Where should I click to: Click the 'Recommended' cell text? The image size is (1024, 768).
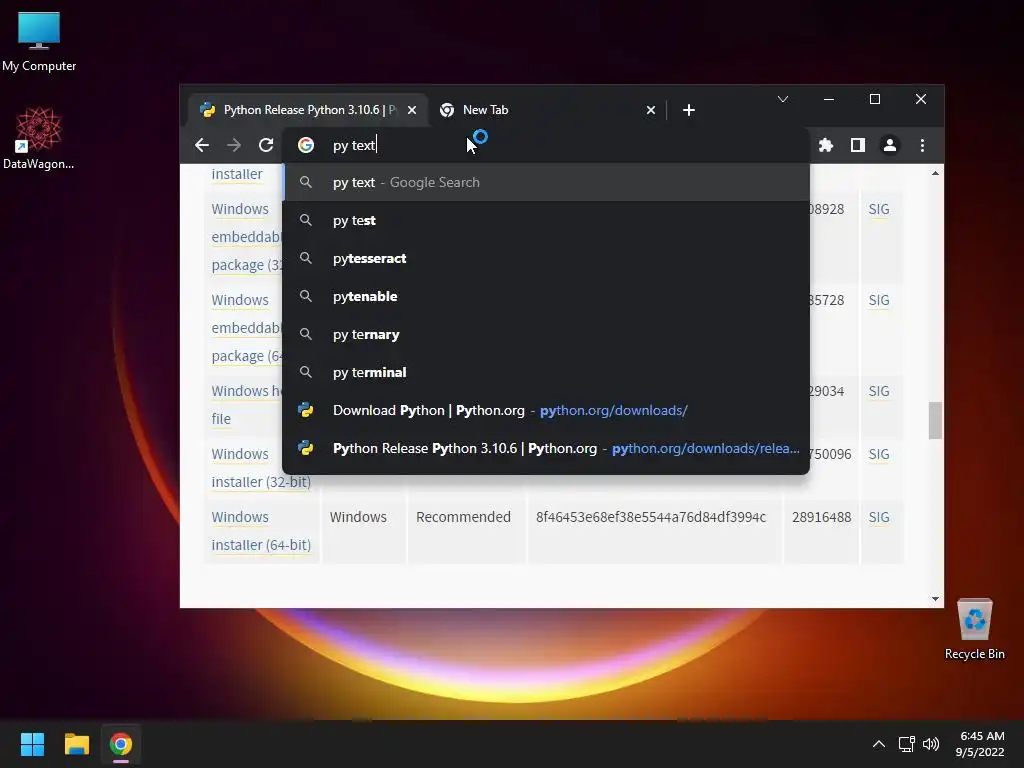[x=463, y=517]
